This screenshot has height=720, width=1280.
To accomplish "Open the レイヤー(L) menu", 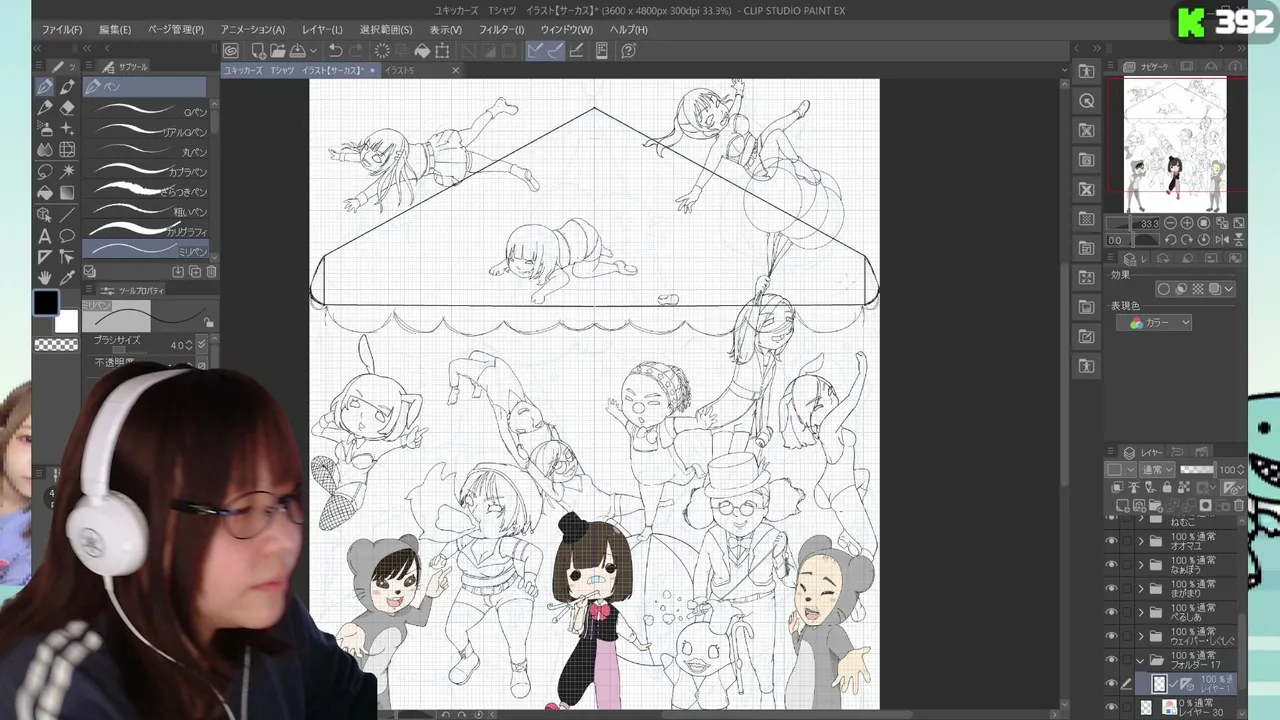I will click(x=322, y=30).
